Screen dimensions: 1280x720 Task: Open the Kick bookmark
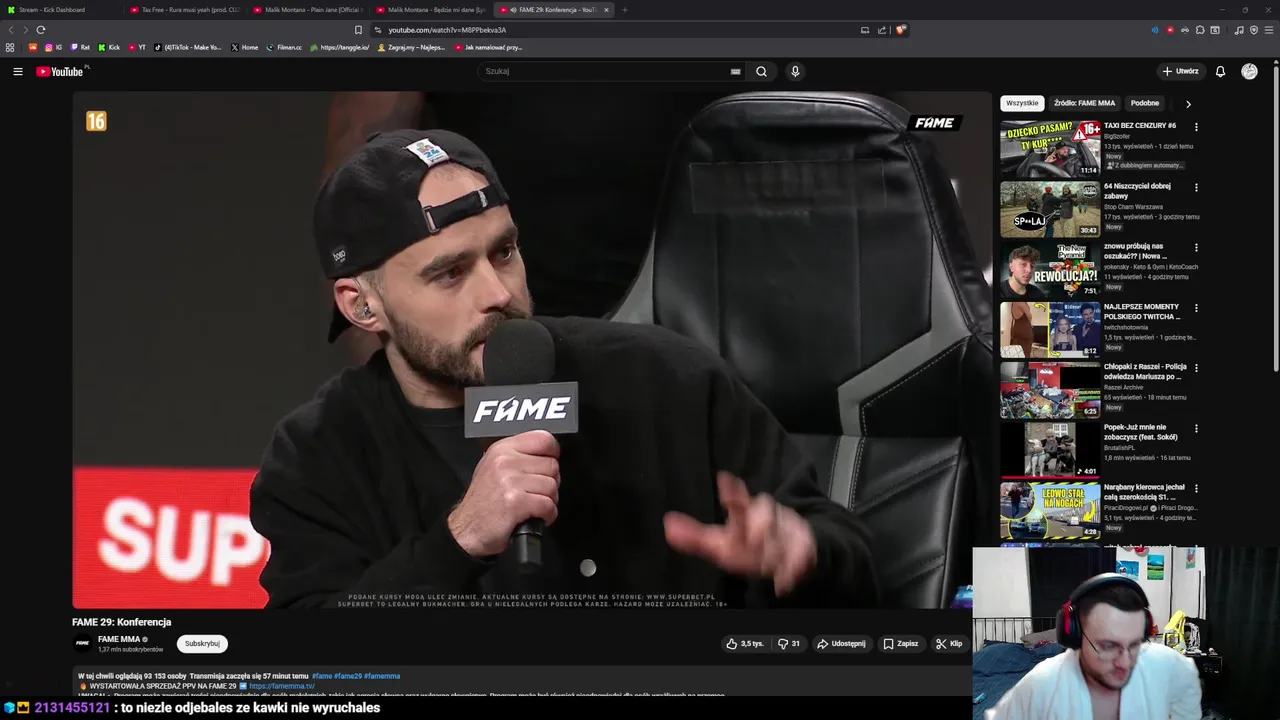pyautogui.click(x=109, y=47)
